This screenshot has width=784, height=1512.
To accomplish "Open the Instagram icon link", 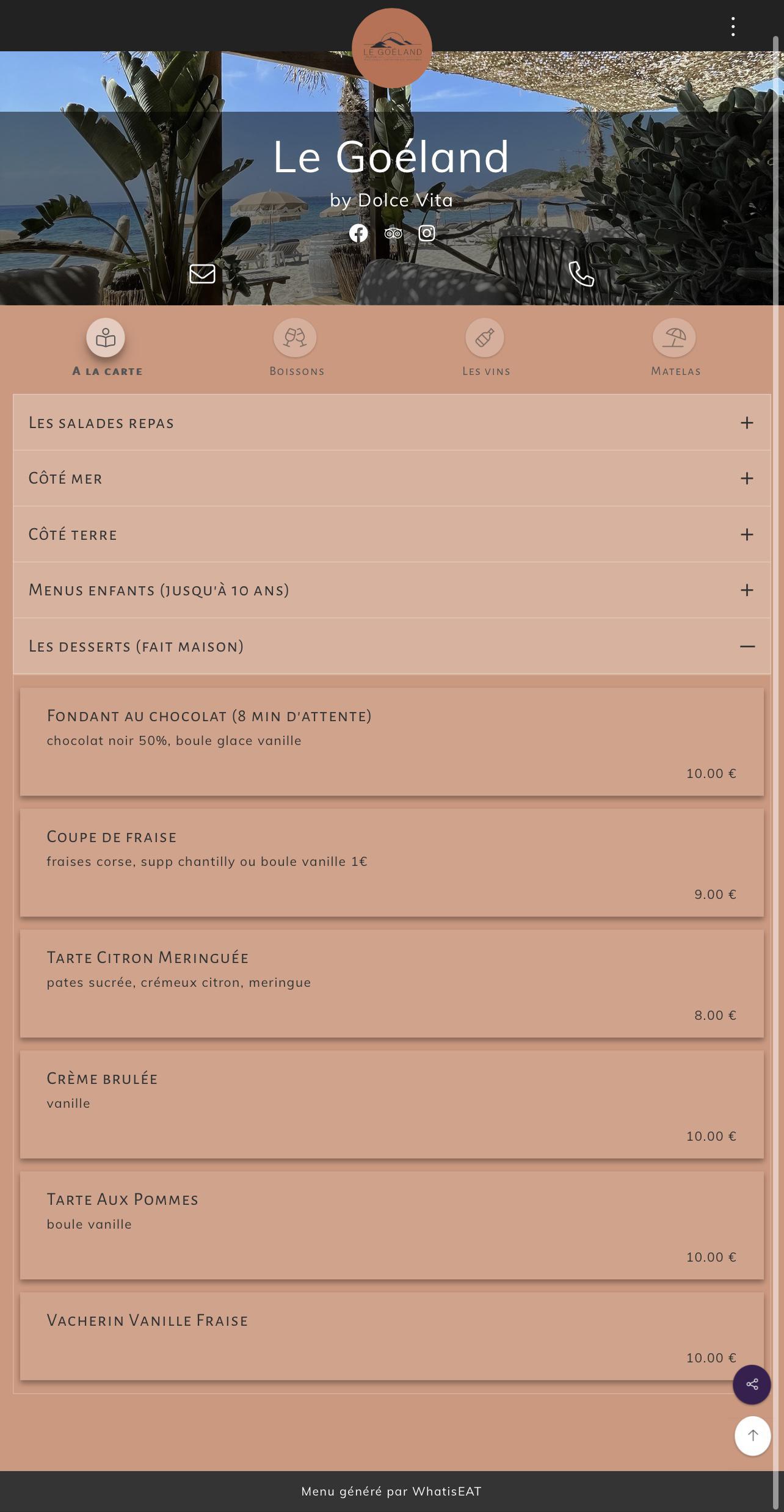I will pos(427,233).
